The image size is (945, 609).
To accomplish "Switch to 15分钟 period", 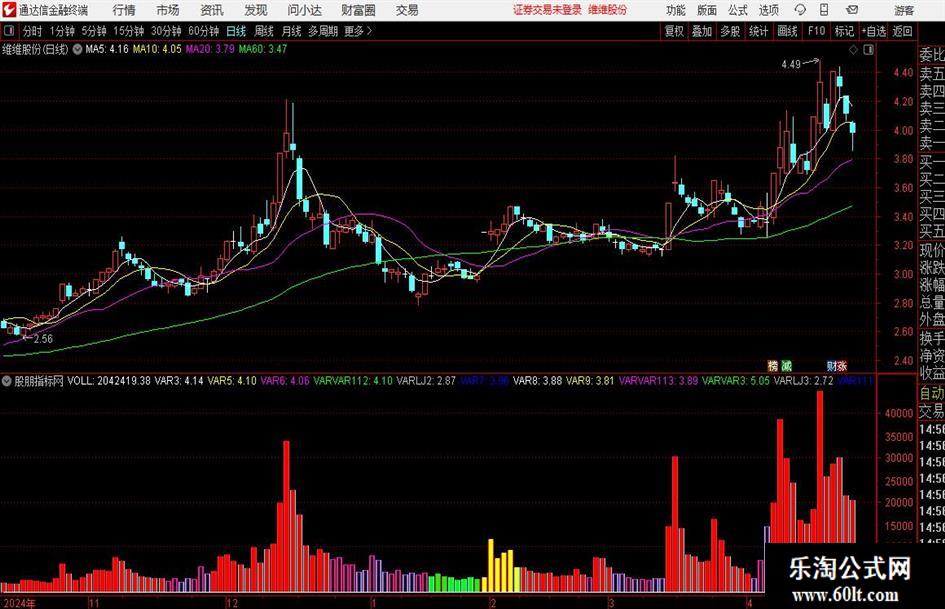I will 128,31.
